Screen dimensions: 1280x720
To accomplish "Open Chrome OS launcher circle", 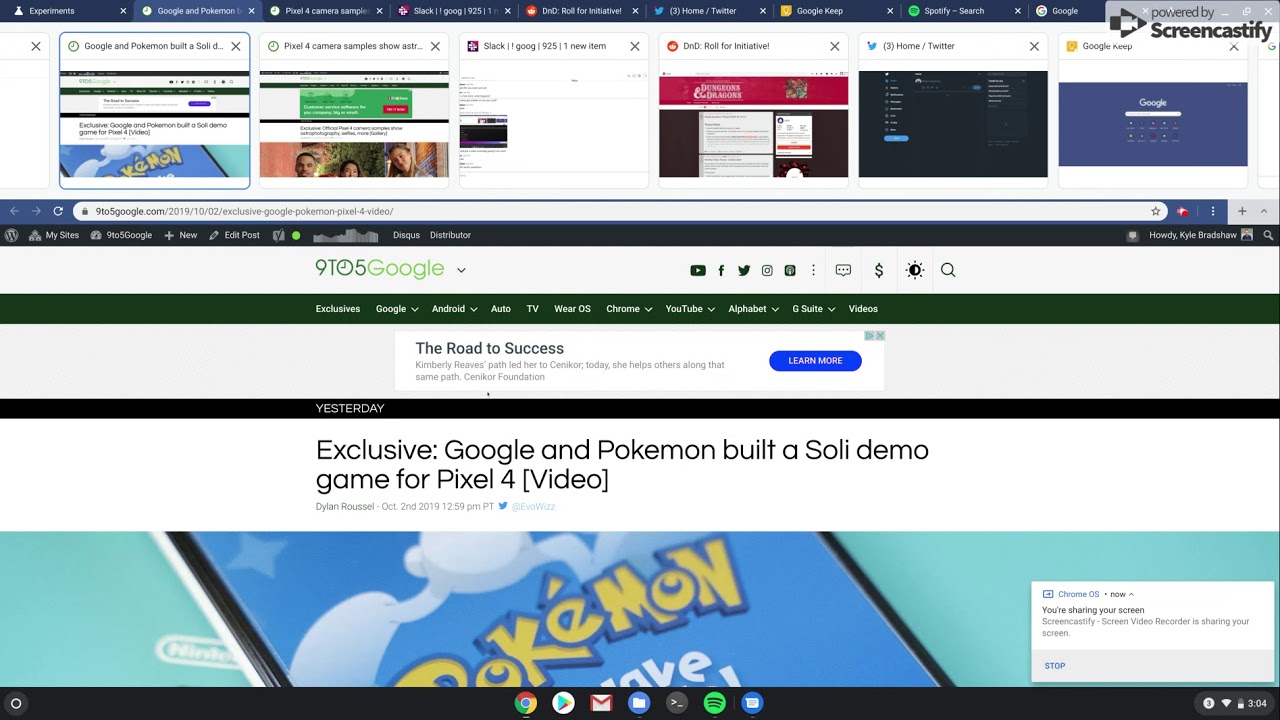I will click(15, 703).
